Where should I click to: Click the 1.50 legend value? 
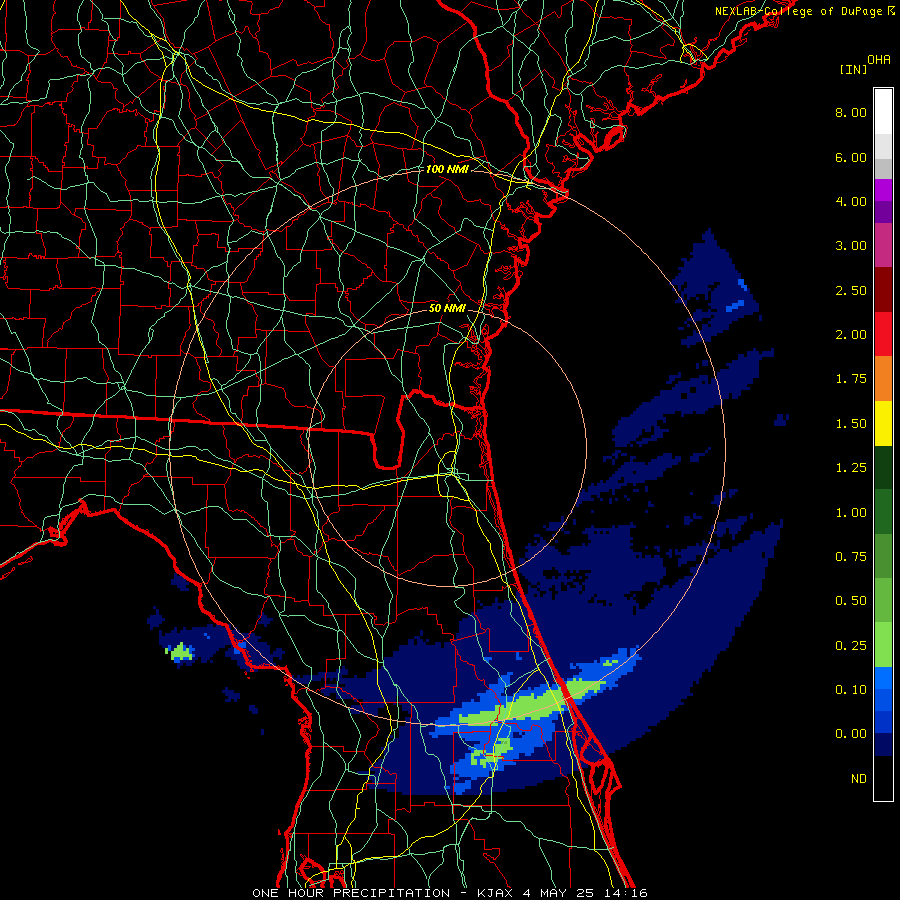(851, 424)
